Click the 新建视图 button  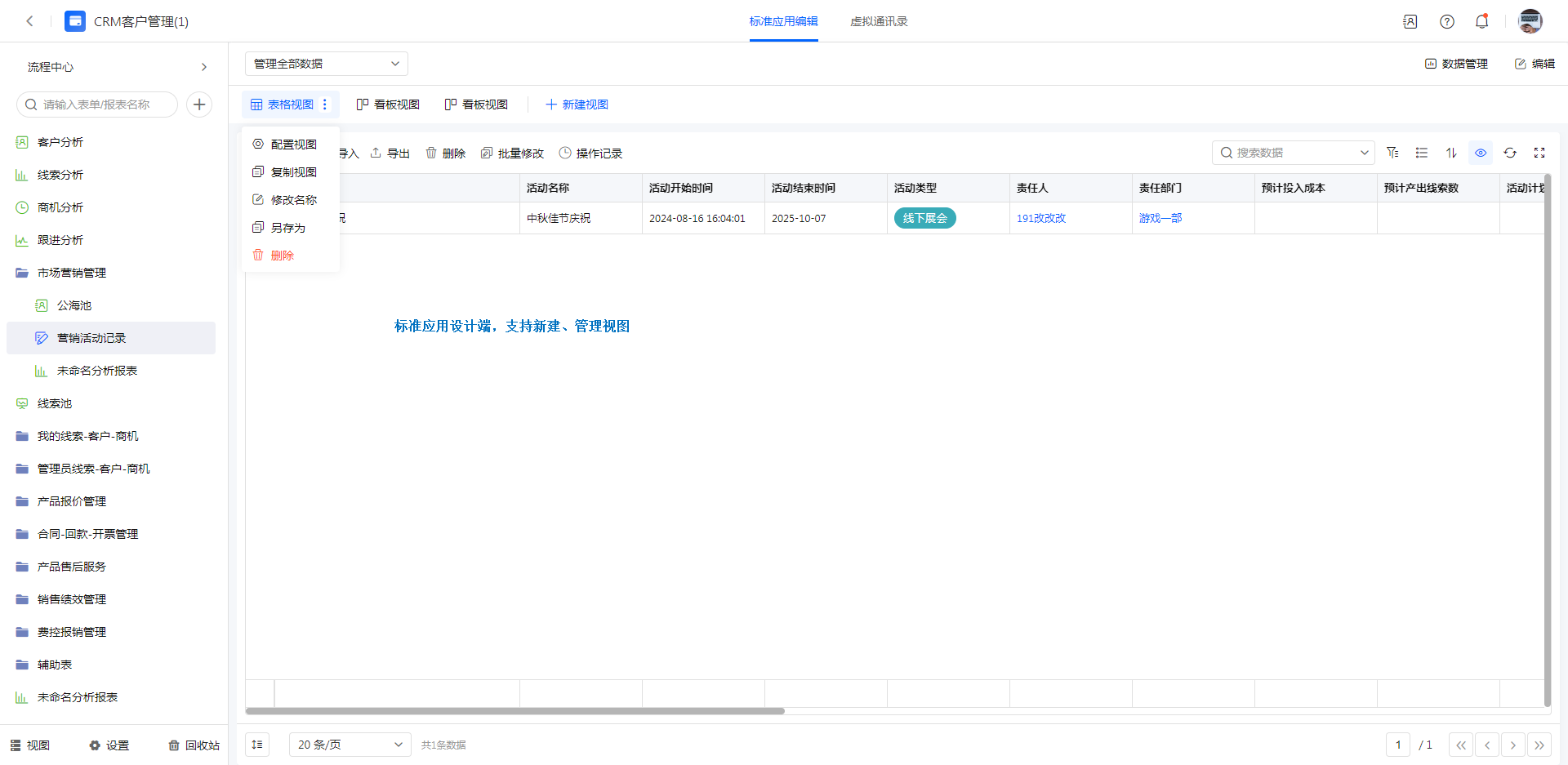577,105
